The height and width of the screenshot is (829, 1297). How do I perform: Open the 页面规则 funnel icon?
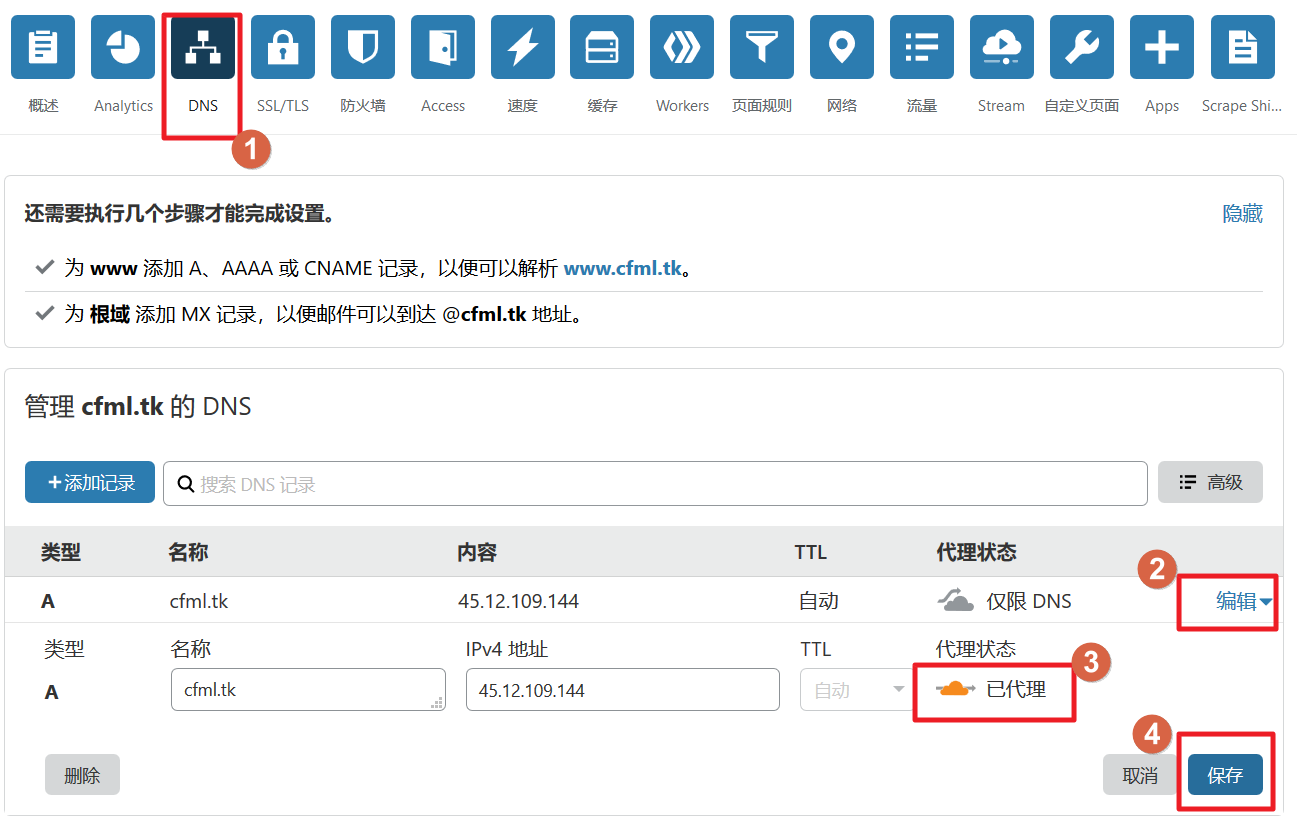point(762,48)
